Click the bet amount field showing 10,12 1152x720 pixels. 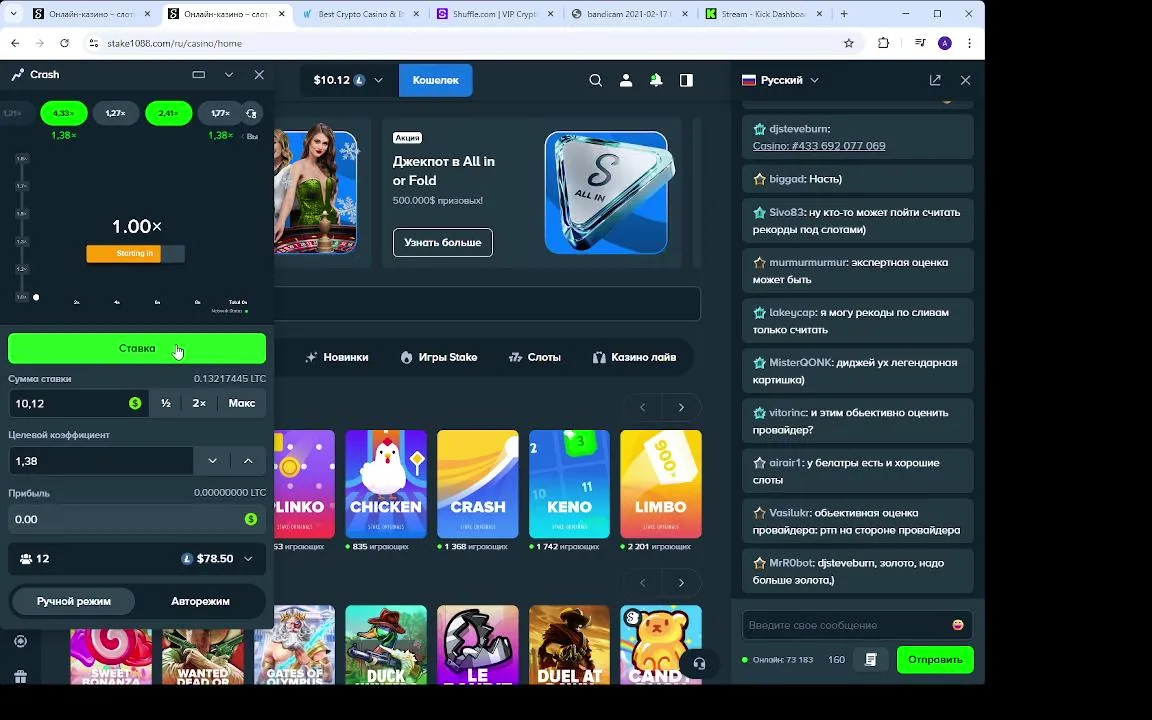pos(78,403)
